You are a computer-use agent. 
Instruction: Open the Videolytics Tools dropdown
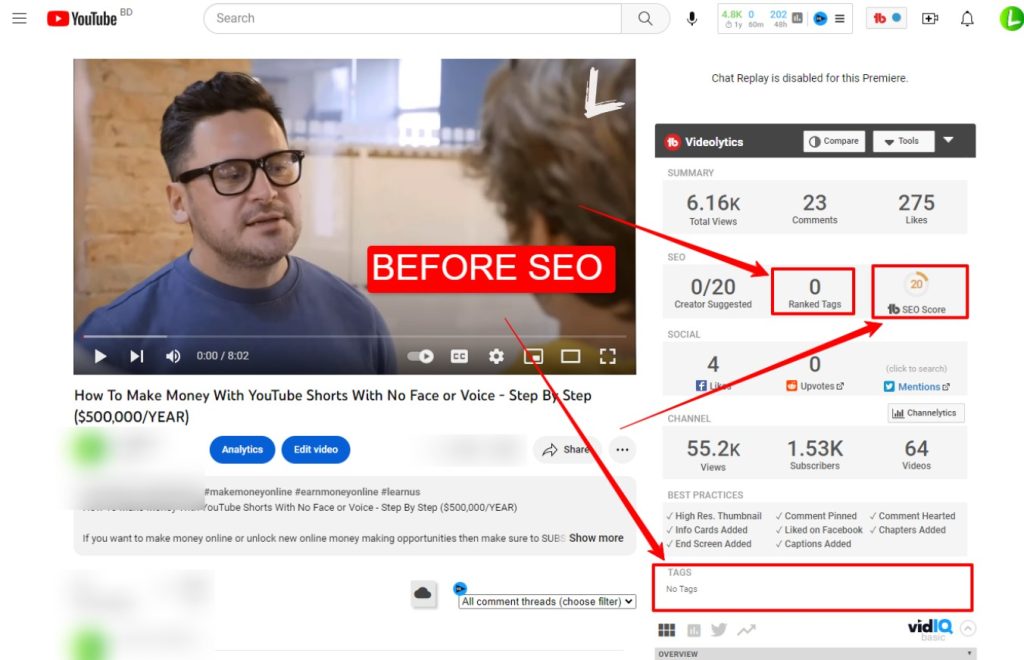point(903,141)
